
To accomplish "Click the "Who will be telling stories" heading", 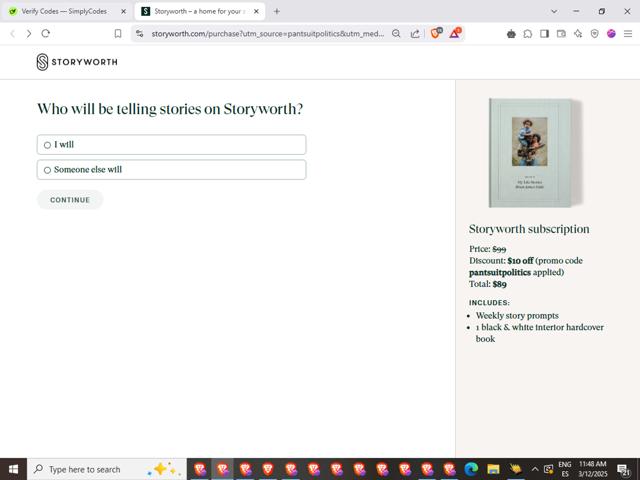I will (x=170, y=109).
